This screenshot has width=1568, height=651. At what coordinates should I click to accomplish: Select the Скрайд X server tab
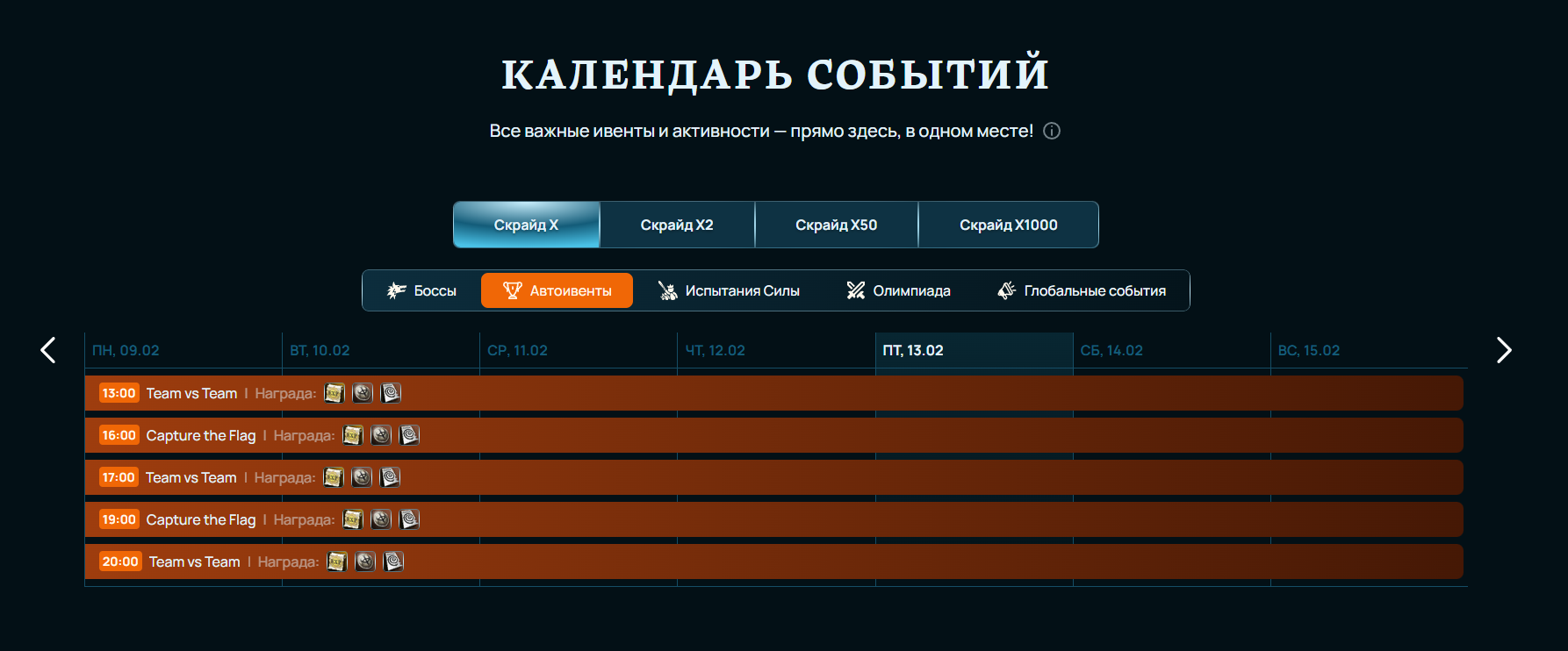[x=526, y=225]
